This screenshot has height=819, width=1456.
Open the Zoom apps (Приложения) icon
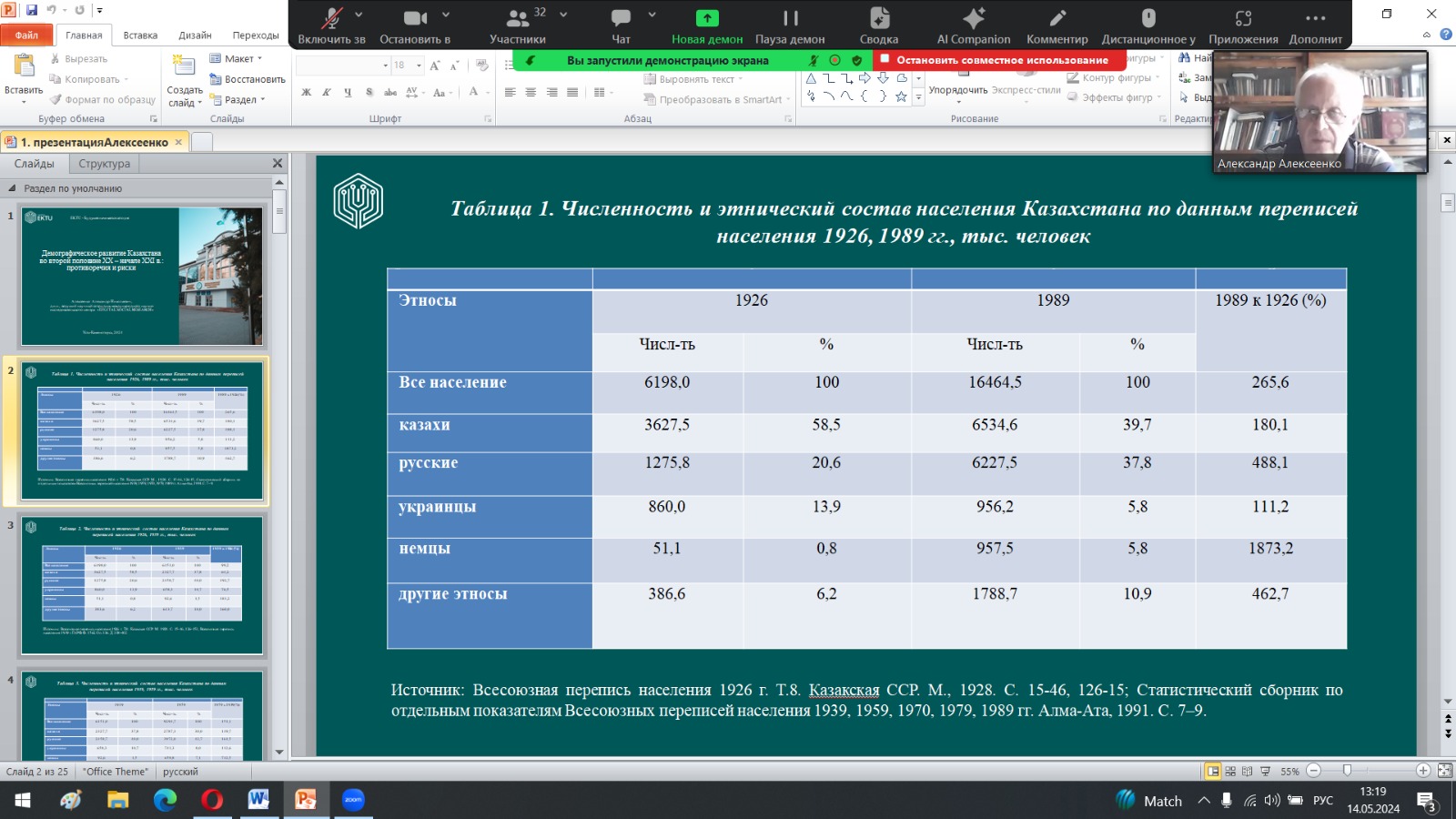[1243, 18]
